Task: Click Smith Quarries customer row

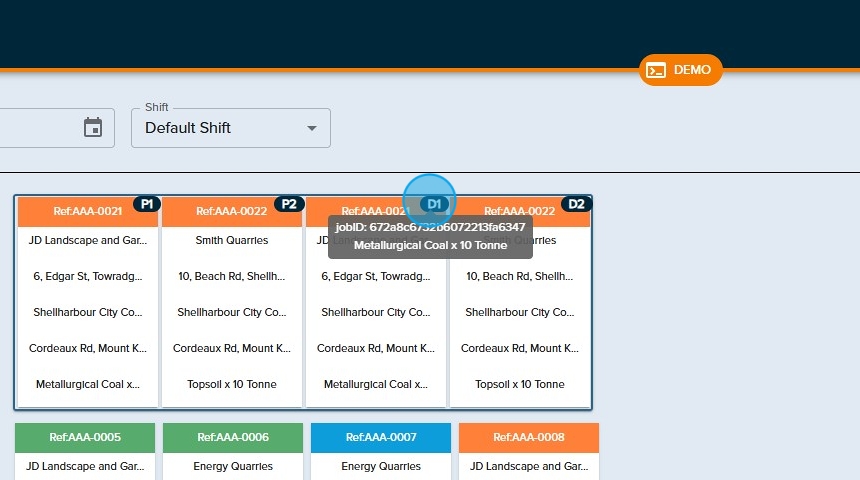Action: coord(232,241)
